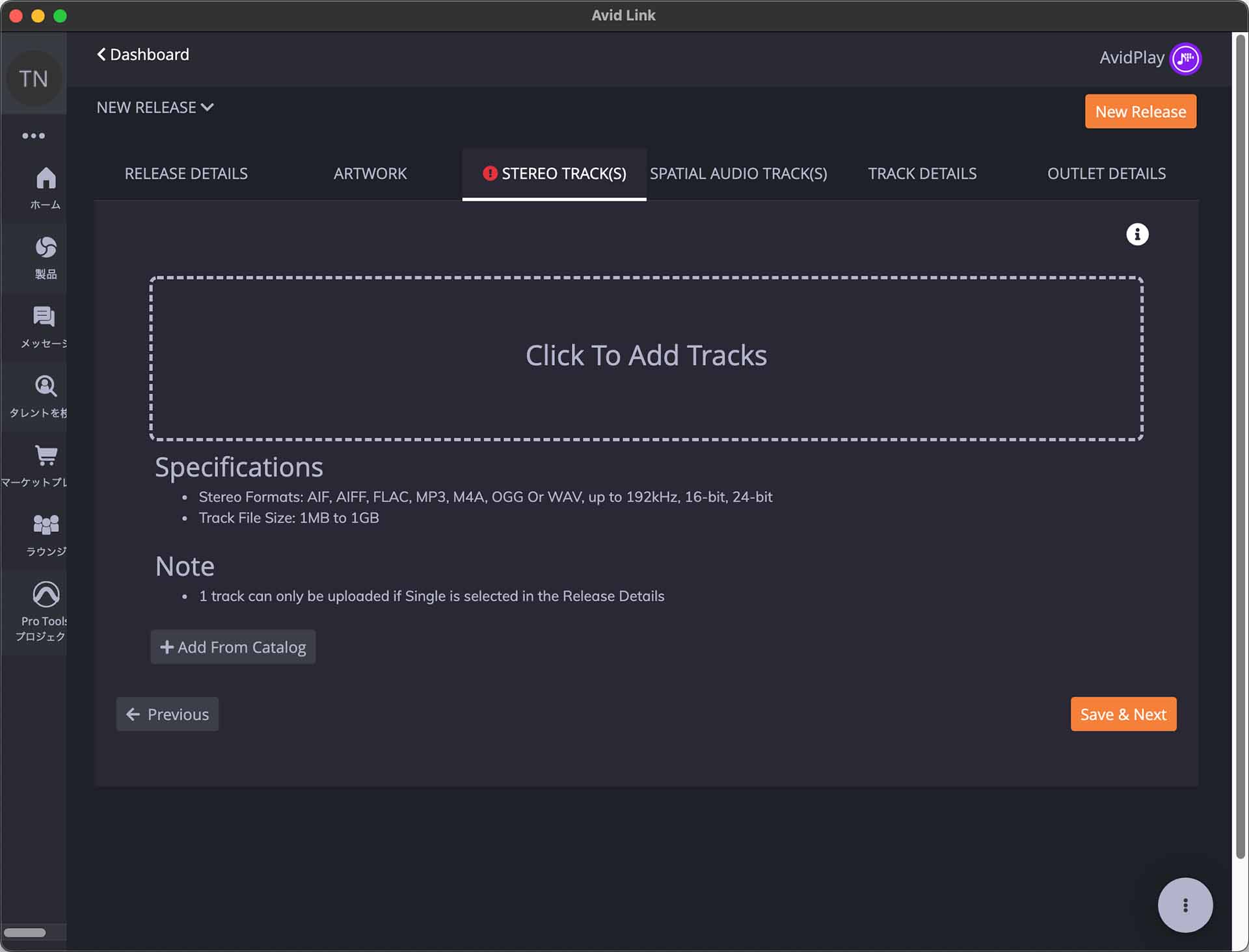Click the Save & Next button

(x=1123, y=714)
